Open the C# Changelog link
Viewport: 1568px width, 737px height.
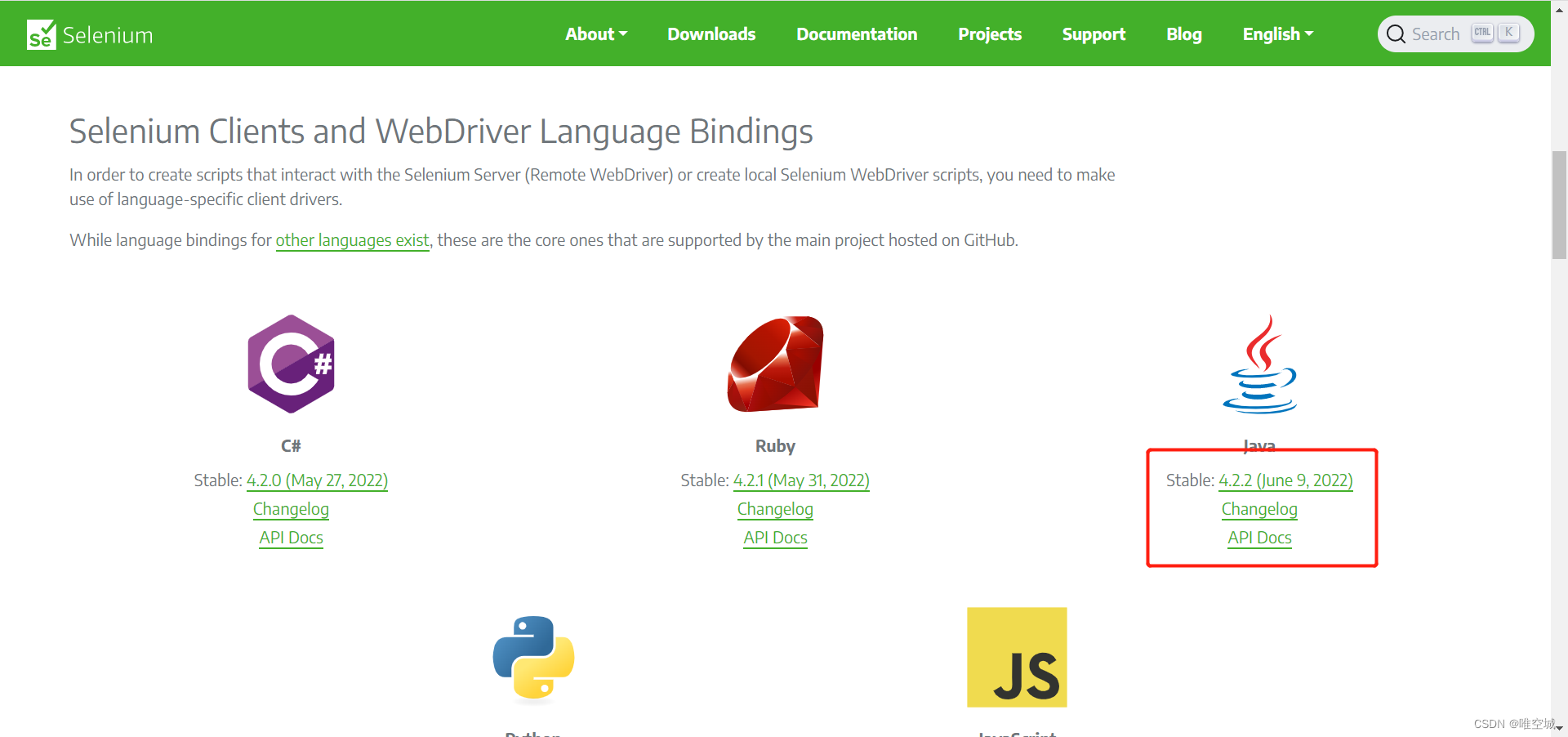(291, 509)
